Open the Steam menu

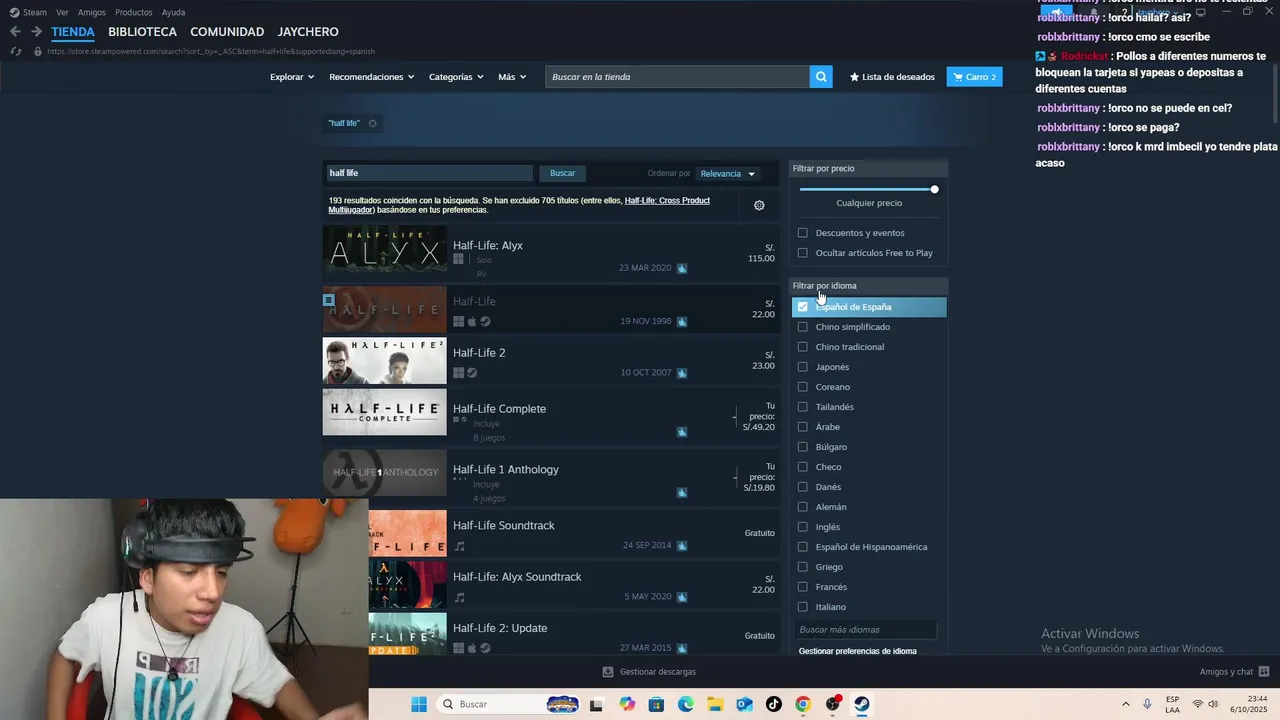pyautogui.click(x=28, y=12)
